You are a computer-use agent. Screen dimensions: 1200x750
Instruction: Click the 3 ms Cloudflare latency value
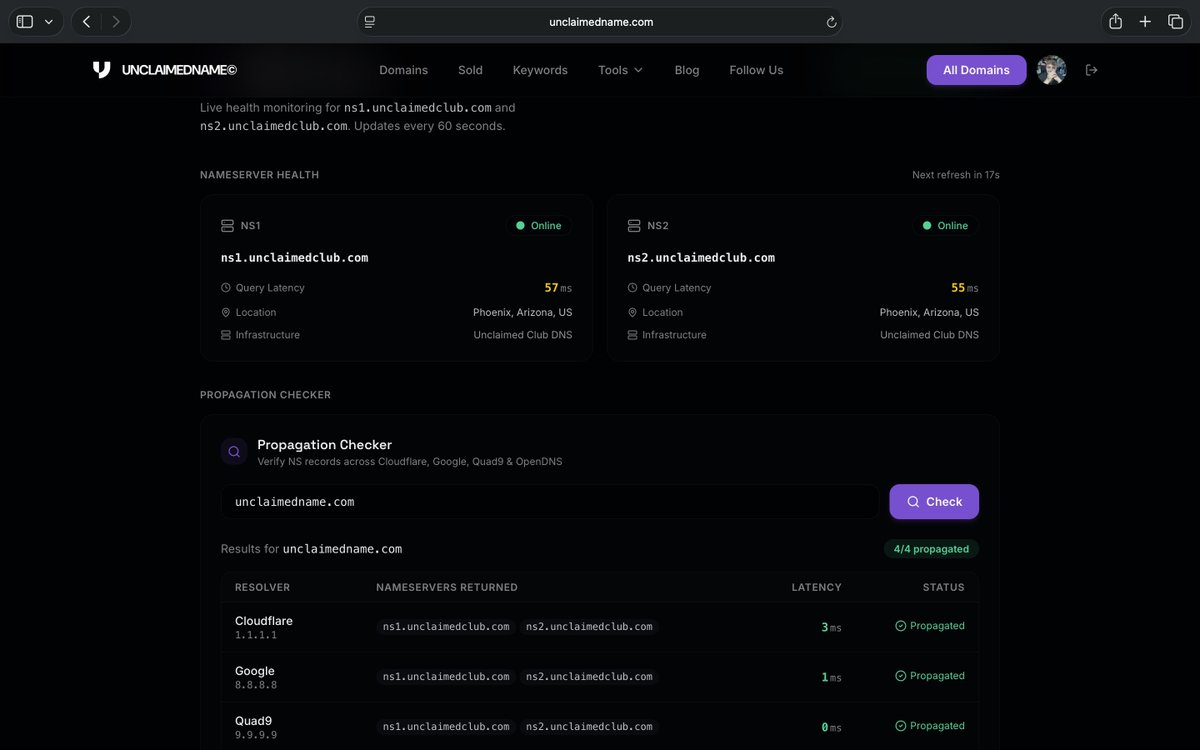tap(831, 627)
